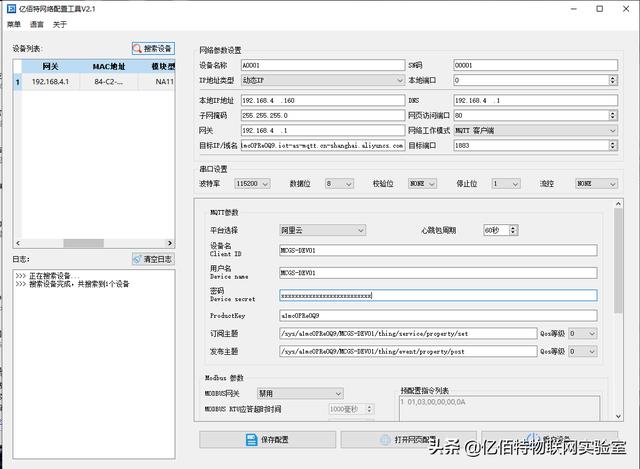Click the 本地IP地址 input field
Viewport: 640px width, 469px height.
323,100
